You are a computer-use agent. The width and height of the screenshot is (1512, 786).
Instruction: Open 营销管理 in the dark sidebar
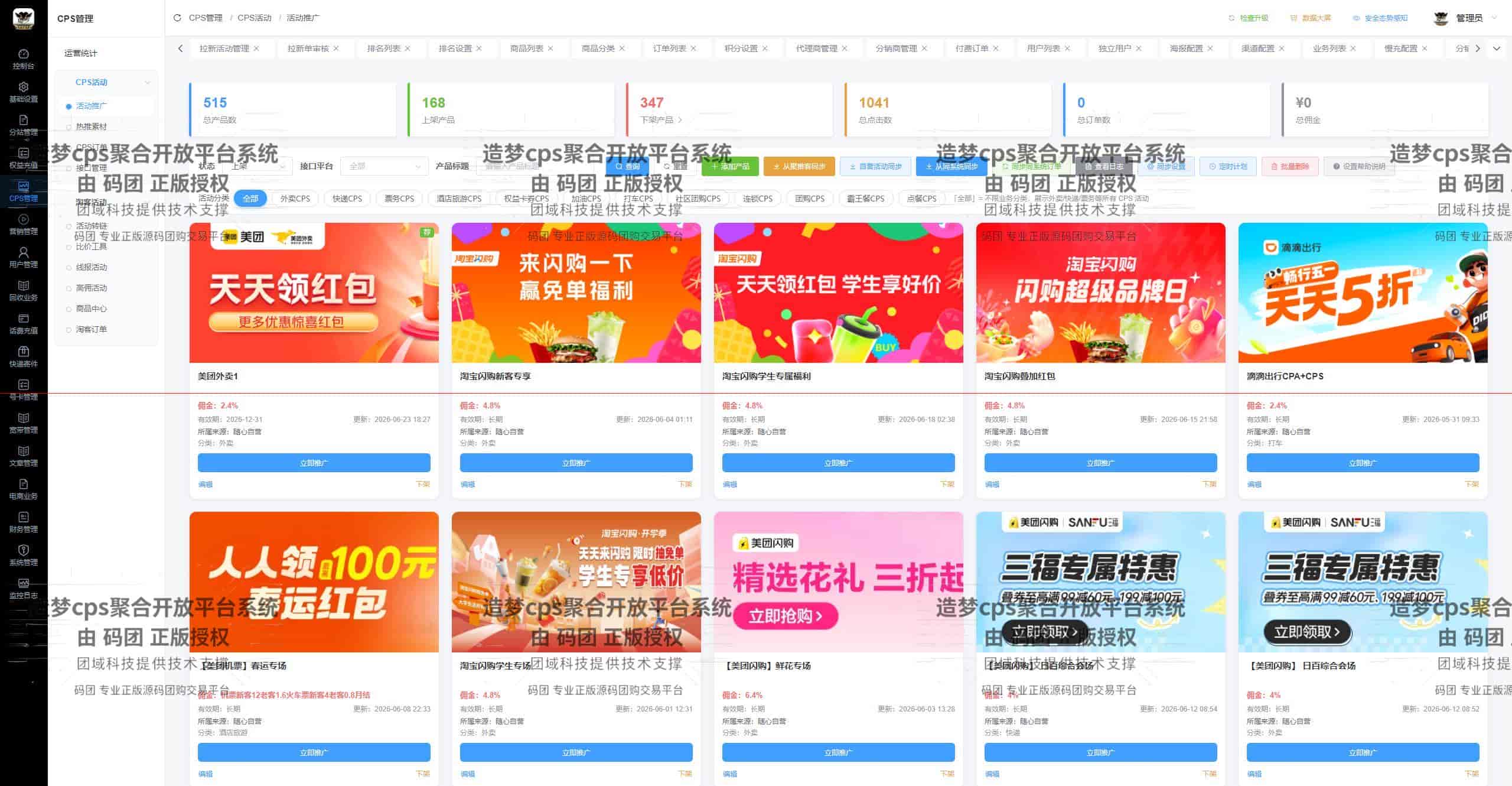click(x=24, y=225)
